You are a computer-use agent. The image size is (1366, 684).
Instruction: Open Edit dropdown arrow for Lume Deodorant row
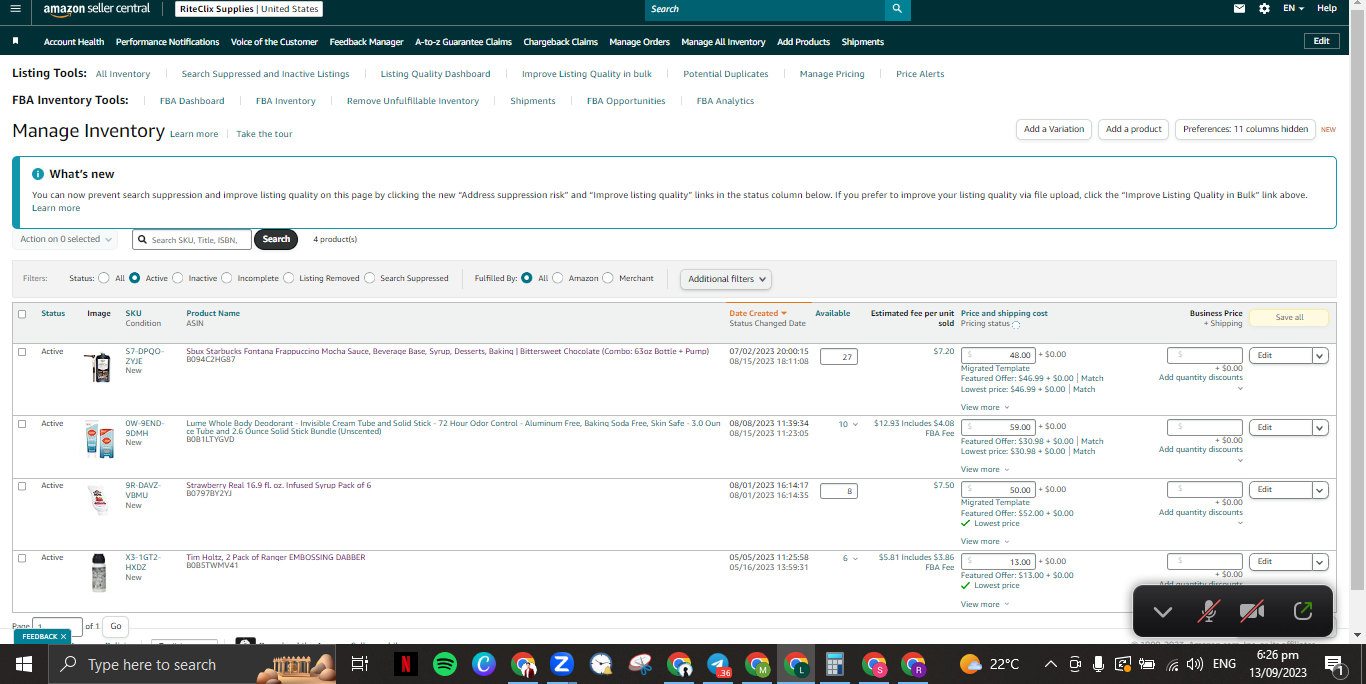[1320, 428]
